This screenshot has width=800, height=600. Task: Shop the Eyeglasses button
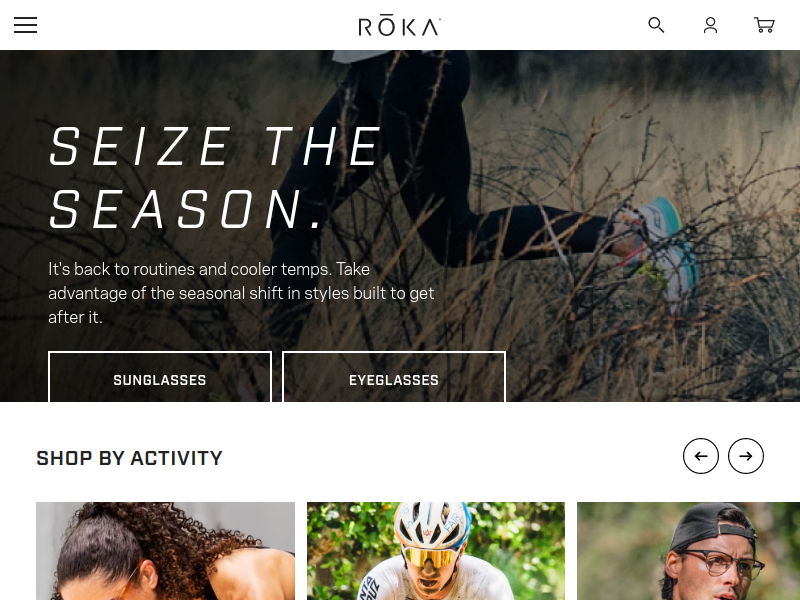[394, 377]
